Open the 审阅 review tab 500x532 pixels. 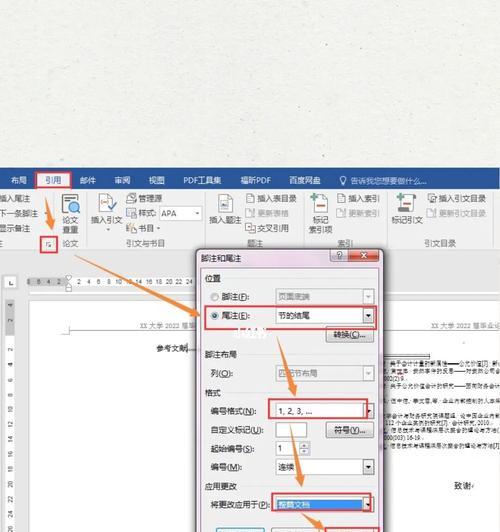[122, 180]
